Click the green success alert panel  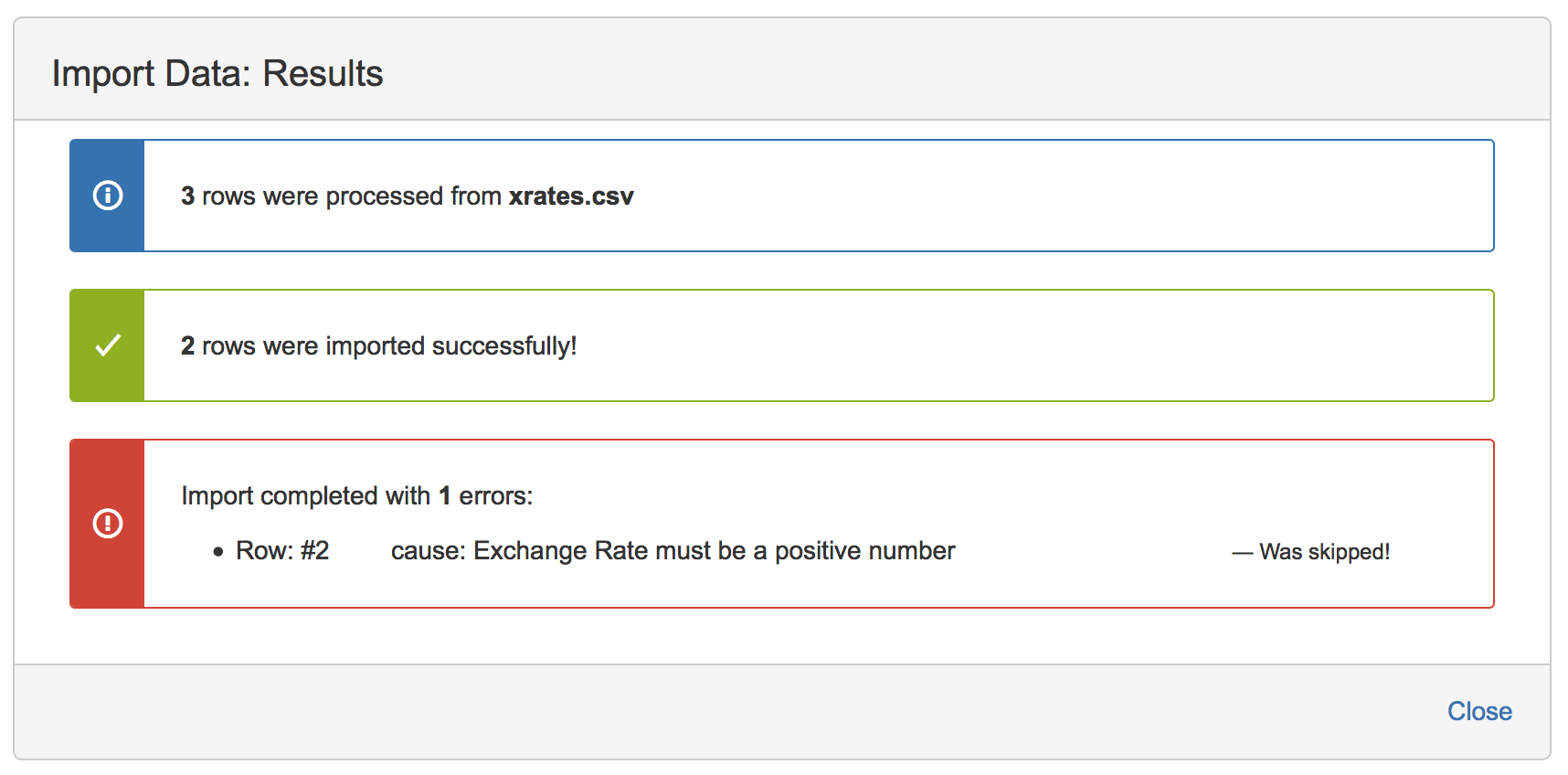[x=818, y=345]
